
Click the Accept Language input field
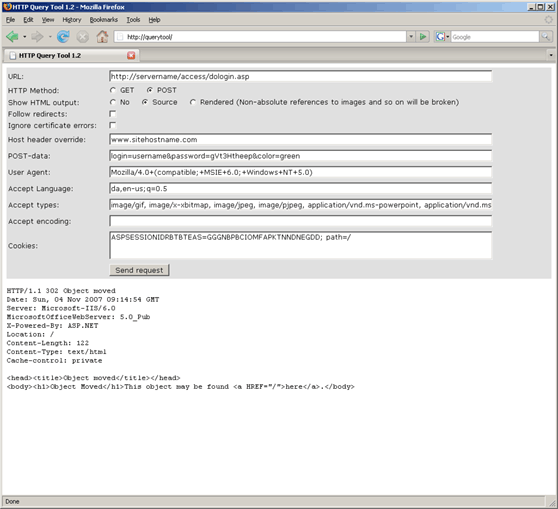point(300,189)
